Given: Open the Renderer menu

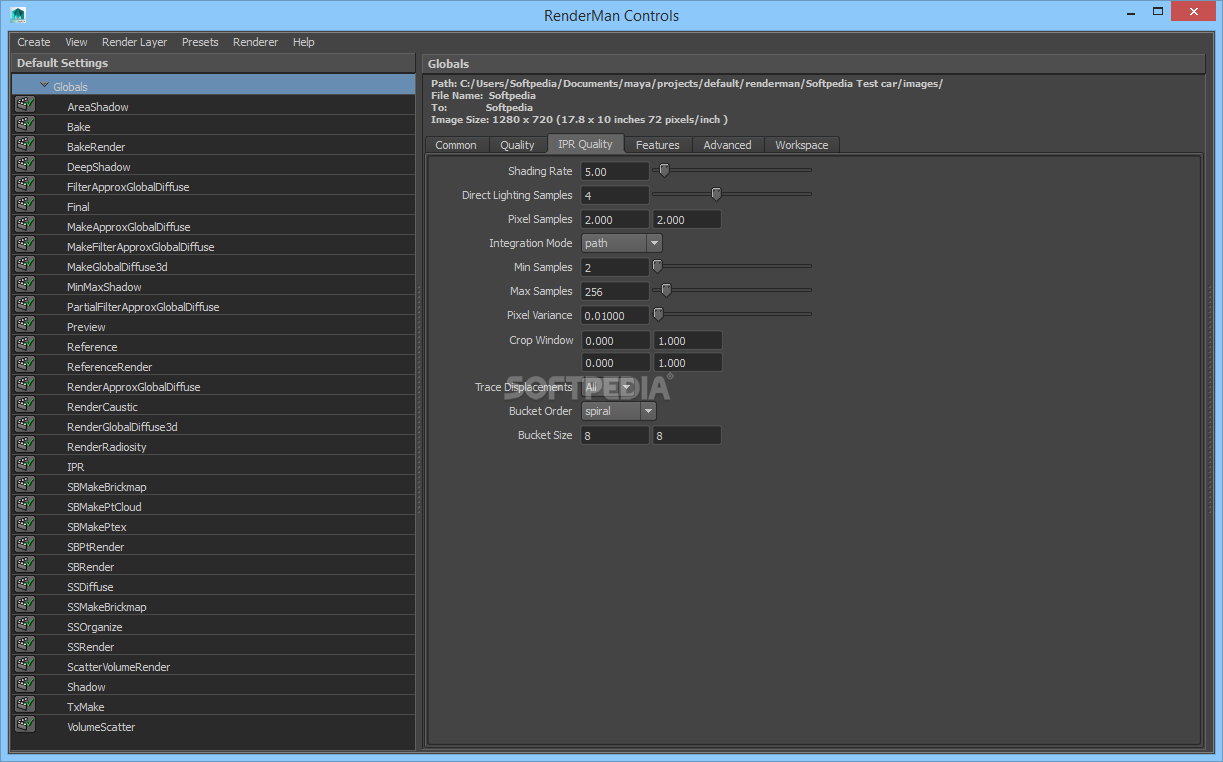Looking at the screenshot, I should (256, 42).
